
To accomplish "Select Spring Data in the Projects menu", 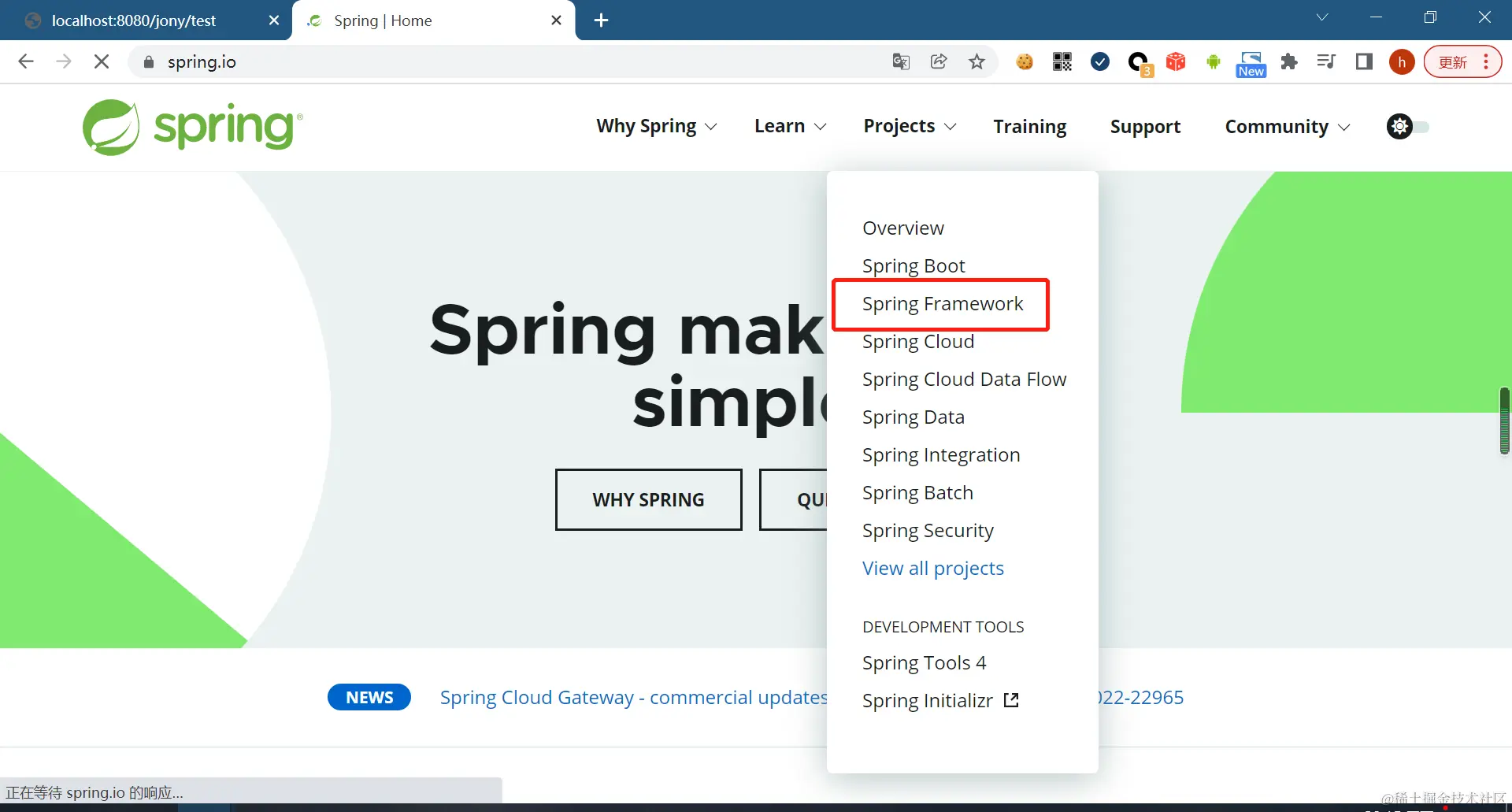I will pyautogui.click(x=913, y=417).
